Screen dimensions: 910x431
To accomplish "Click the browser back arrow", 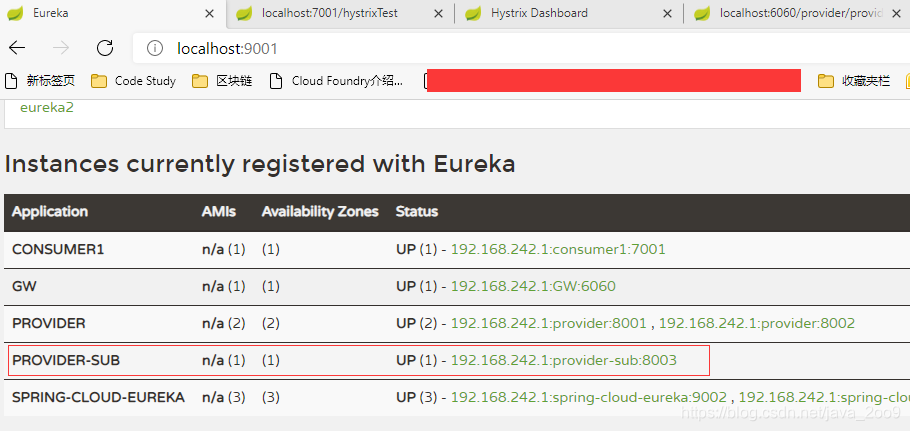I will tap(17, 48).
